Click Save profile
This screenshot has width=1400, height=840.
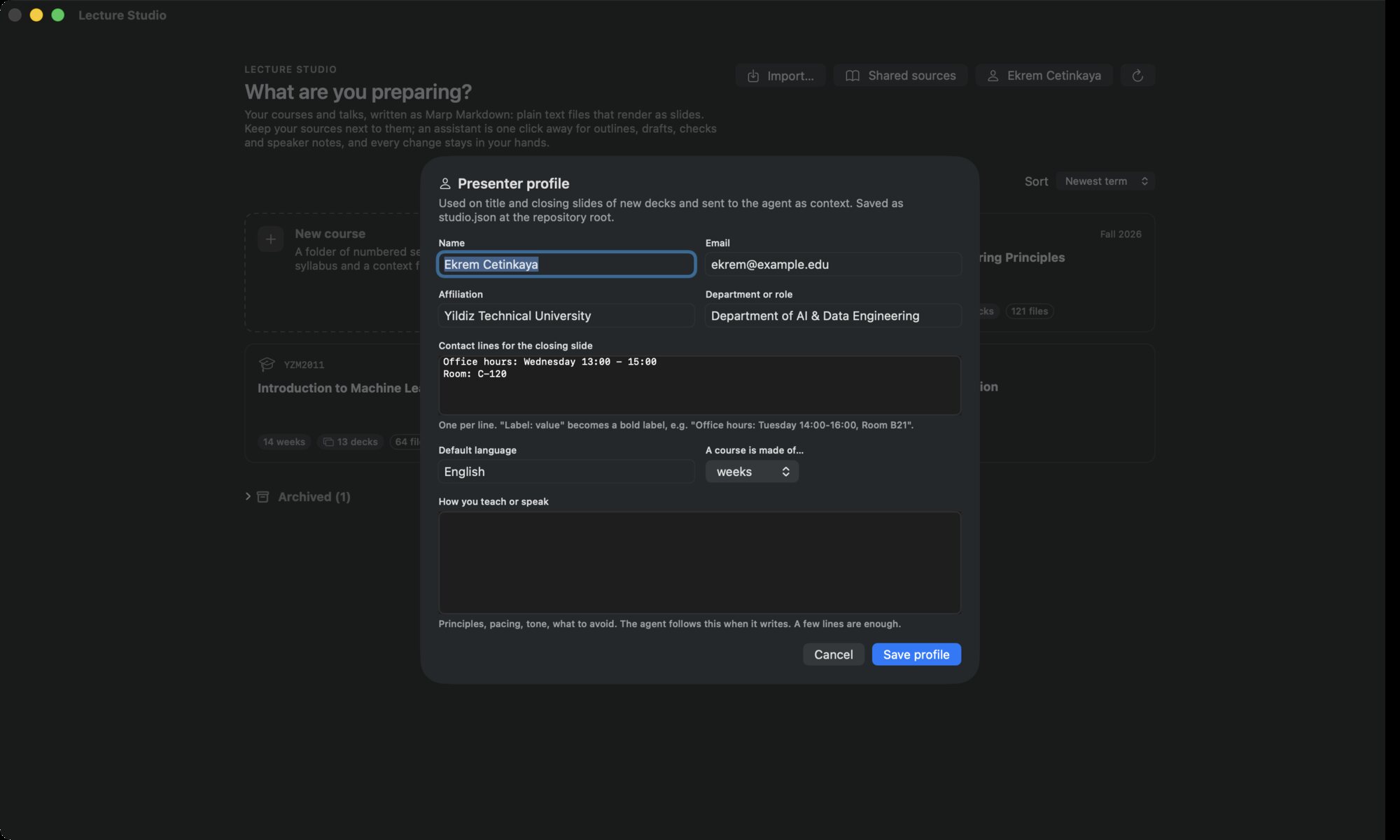point(916,654)
